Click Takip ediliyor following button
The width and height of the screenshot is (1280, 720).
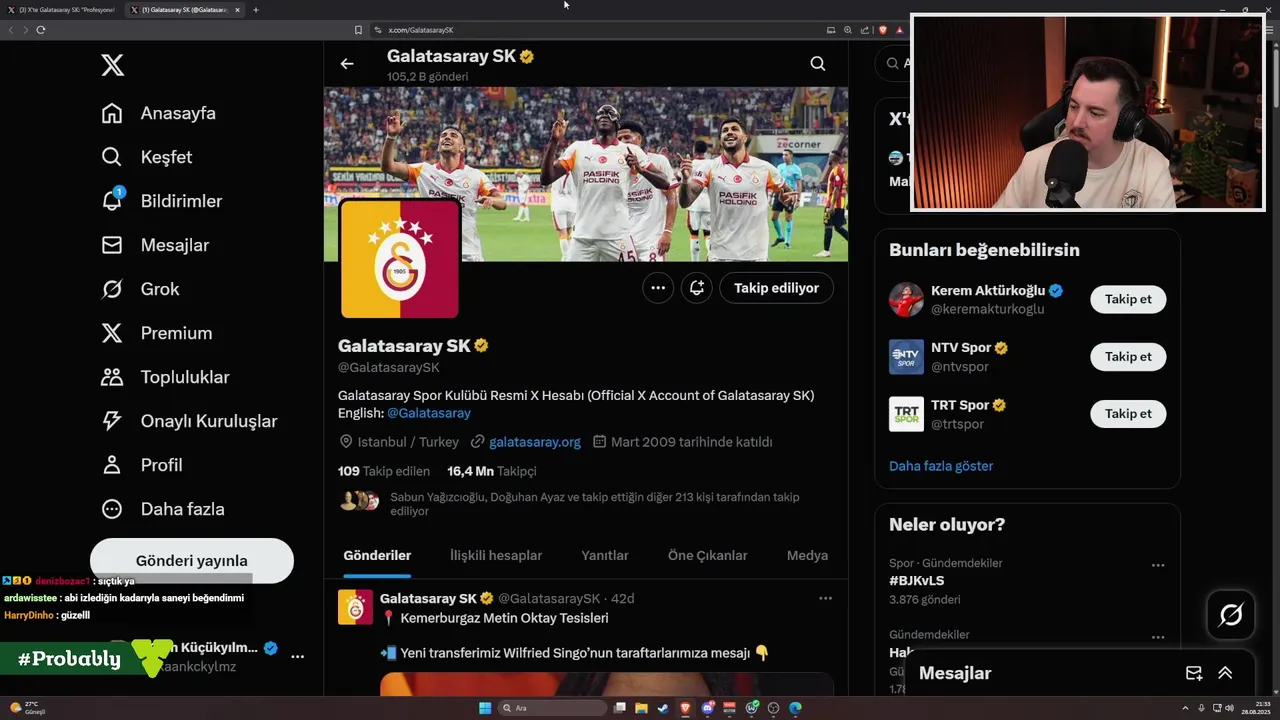777,288
